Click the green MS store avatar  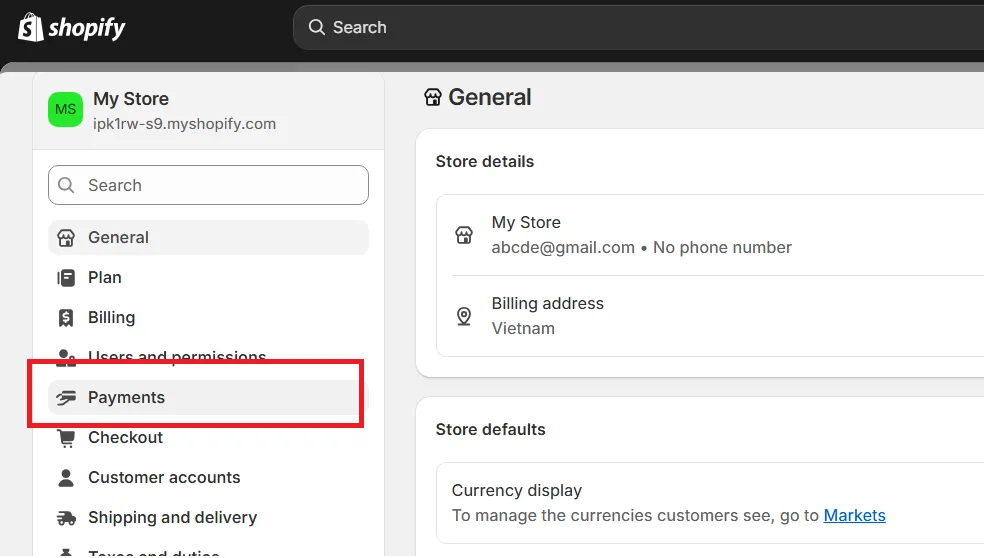pos(65,110)
